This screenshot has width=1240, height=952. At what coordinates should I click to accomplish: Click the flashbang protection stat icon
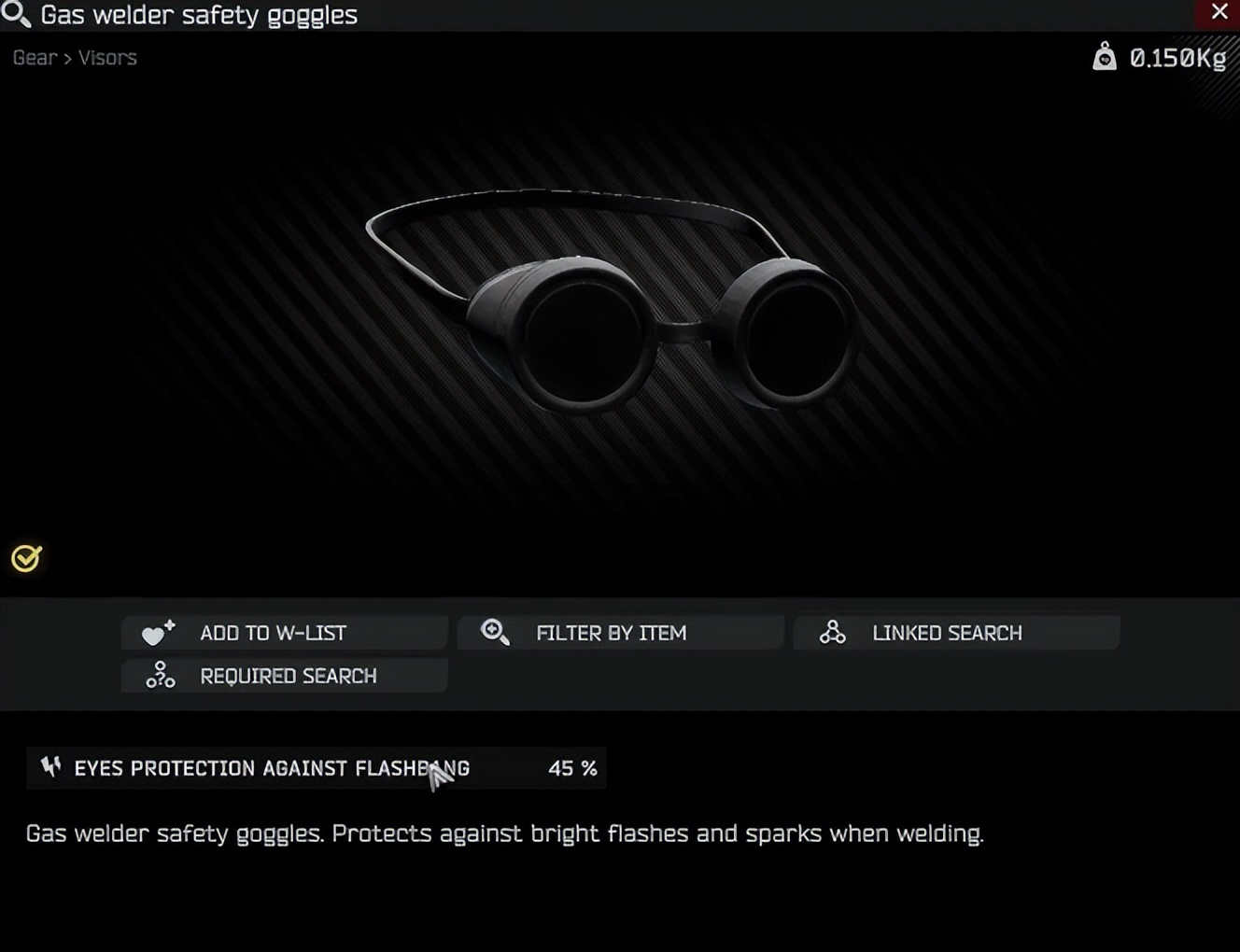tap(50, 767)
